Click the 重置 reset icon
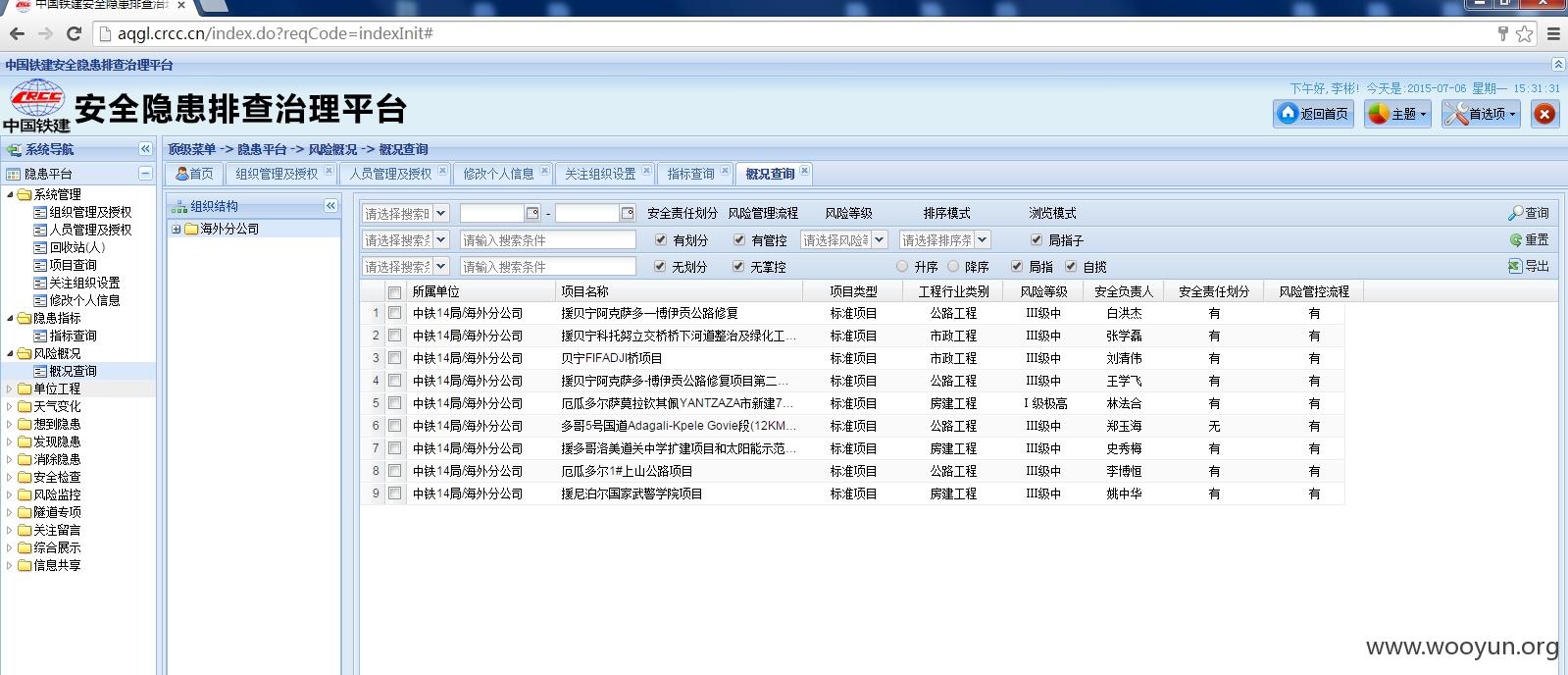 1516,239
